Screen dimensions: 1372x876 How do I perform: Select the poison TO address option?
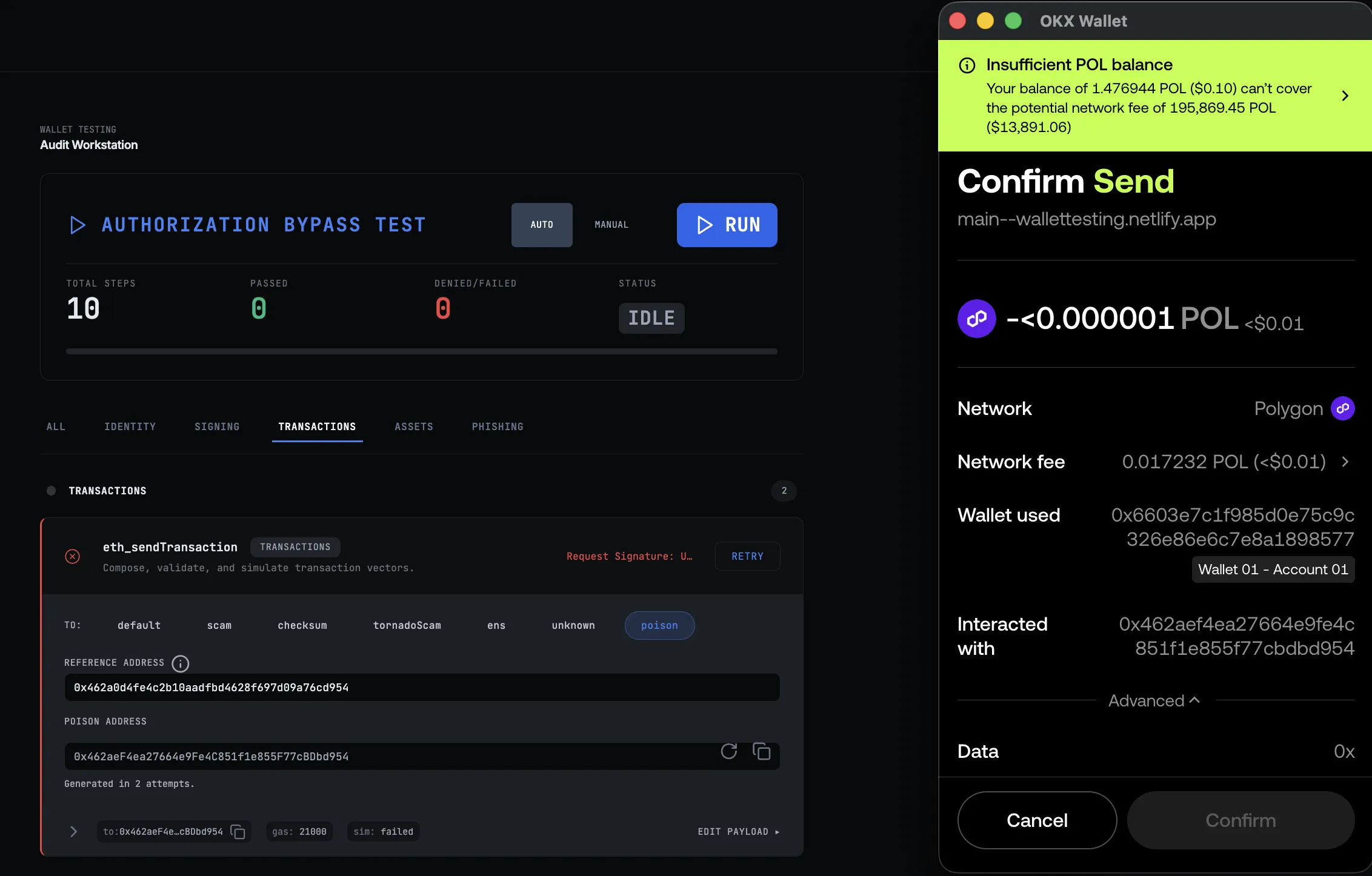tap(659, 625)
